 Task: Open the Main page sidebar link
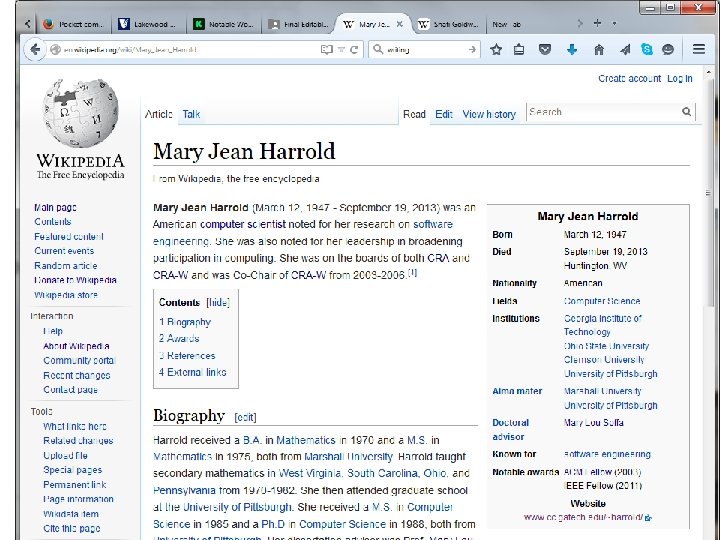pos(56,208)
